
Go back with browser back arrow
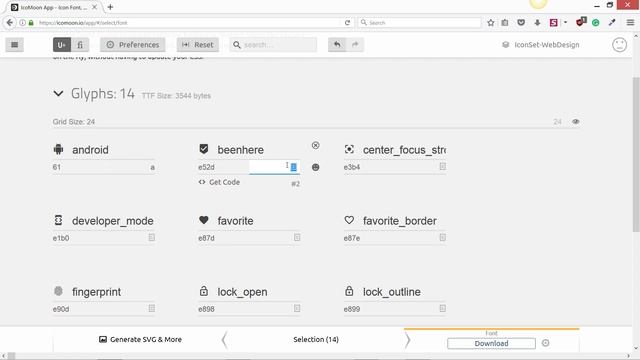(x=10, y=22)
